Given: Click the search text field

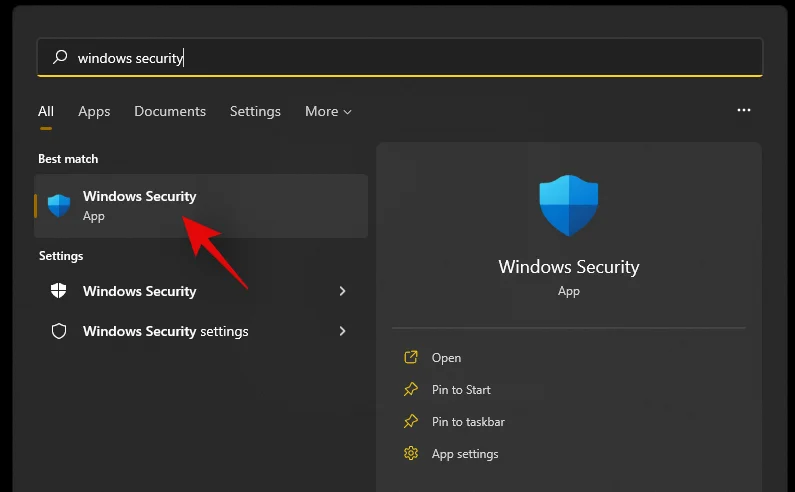Looking at the screenshot, I should coord(400,57).
